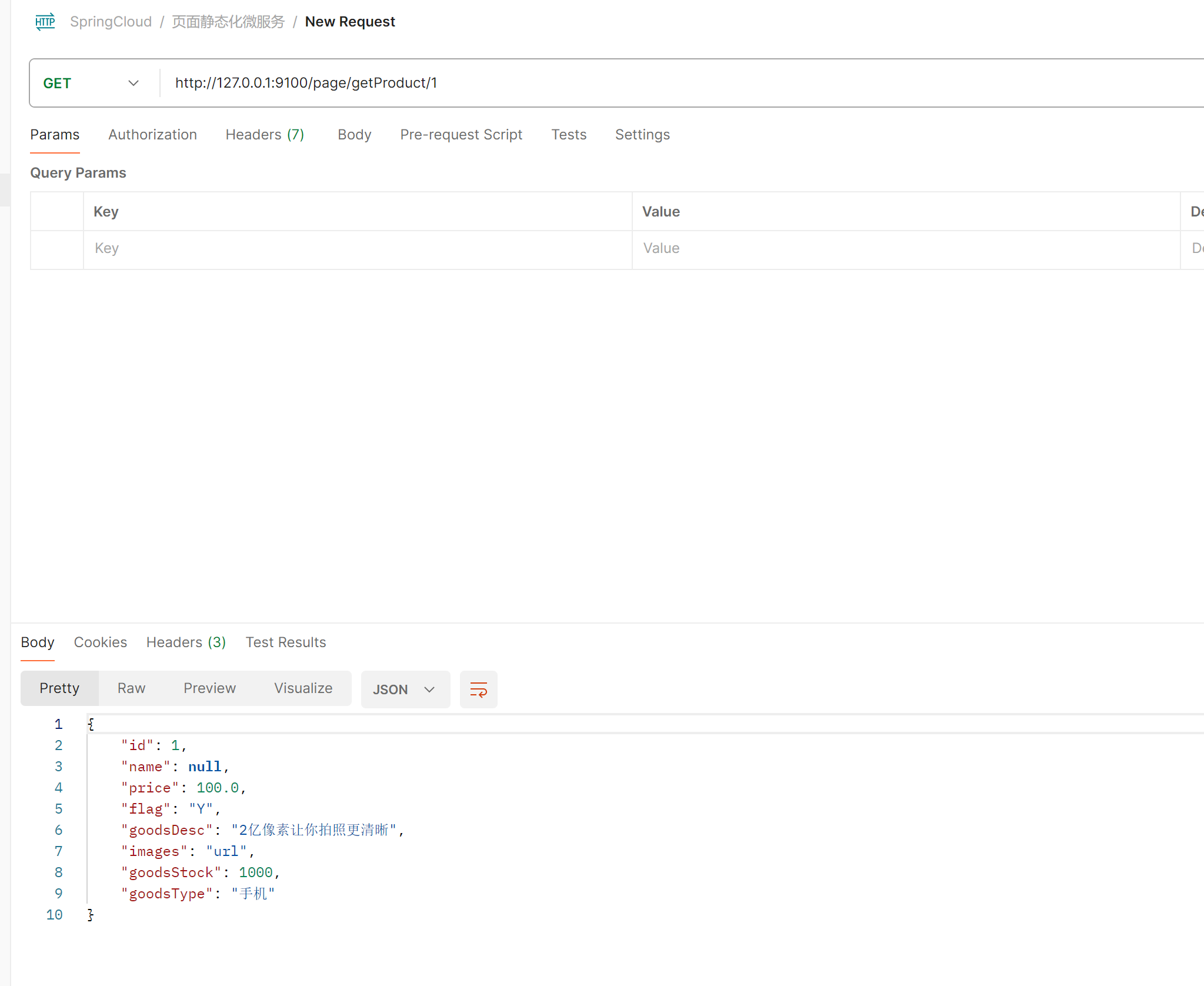The image size is (1204, 986).
Task: Open the request Headers (7) tab
Action: pyautogui.click(x=265, y=135)
